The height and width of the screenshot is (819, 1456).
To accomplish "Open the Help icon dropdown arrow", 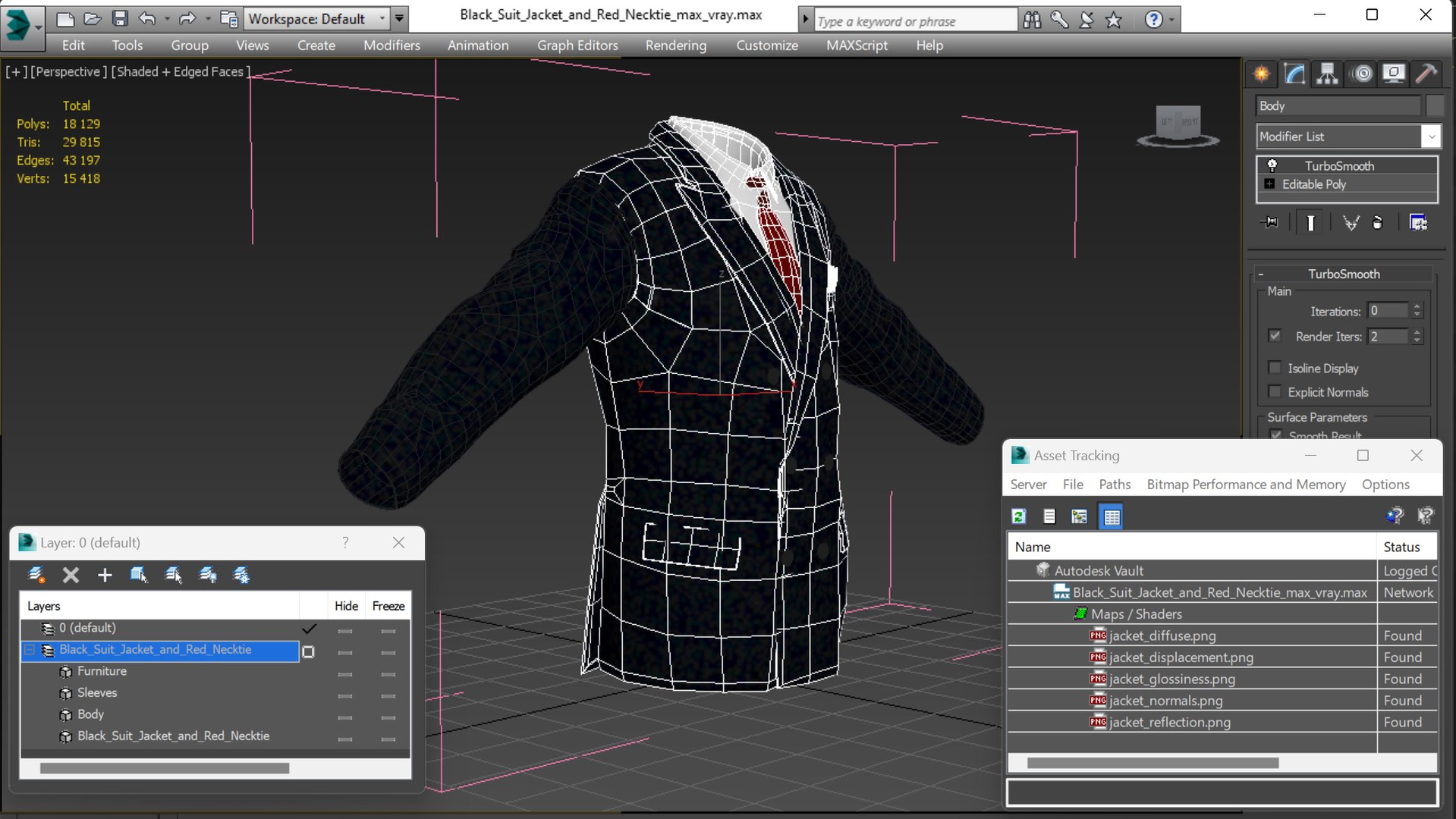I will 1171,20.
